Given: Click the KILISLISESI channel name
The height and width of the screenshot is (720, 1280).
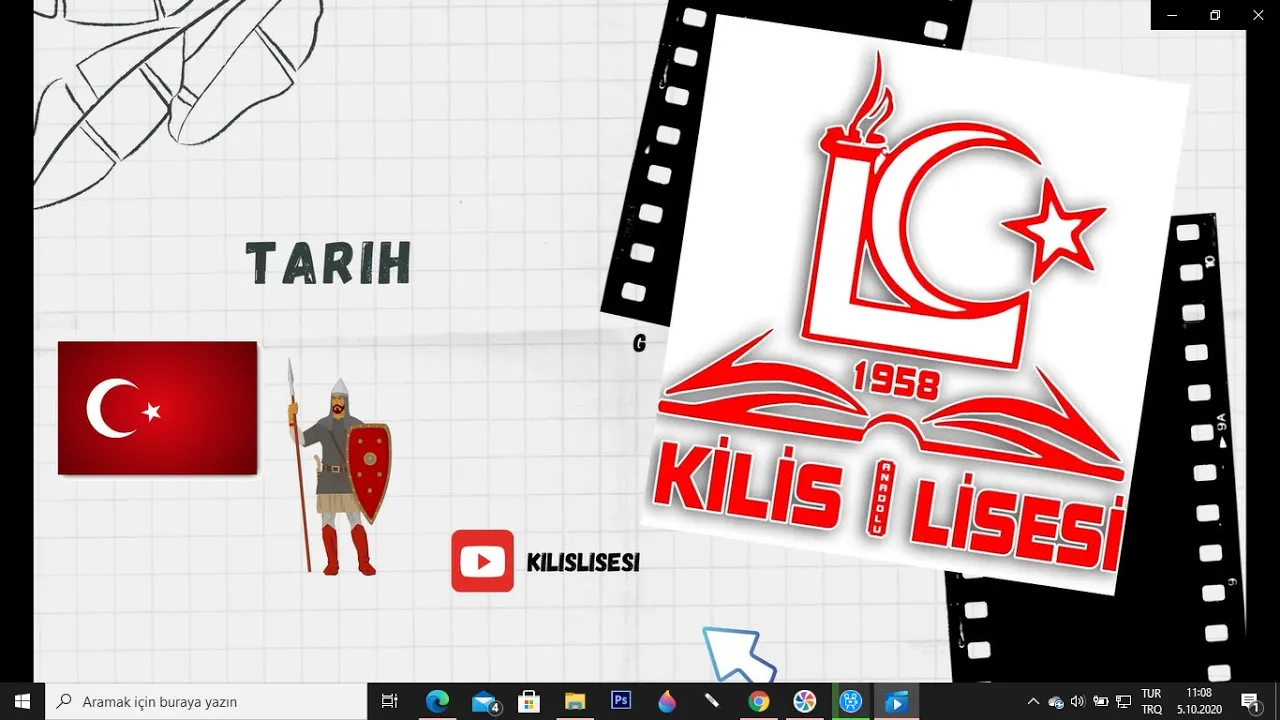Looking at the screenshot, I should point(583,563).
